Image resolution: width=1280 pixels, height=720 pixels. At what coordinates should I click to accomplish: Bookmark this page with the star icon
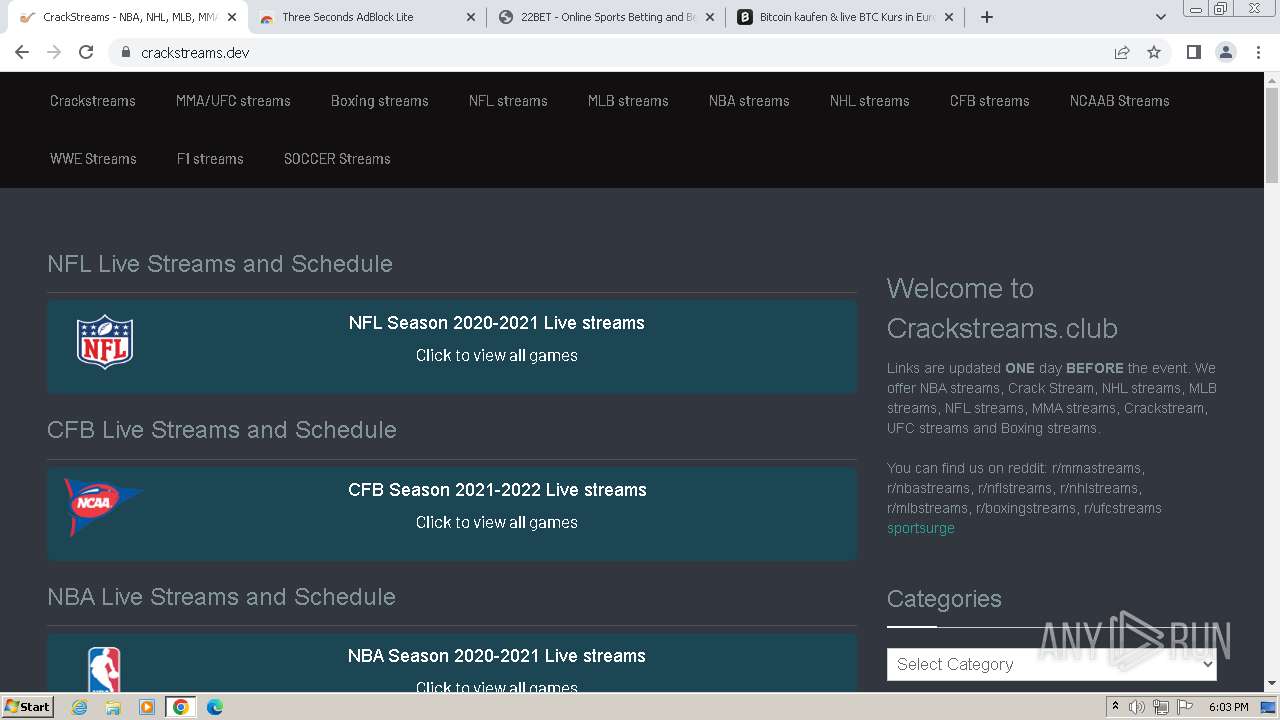tap(1154, 53)
